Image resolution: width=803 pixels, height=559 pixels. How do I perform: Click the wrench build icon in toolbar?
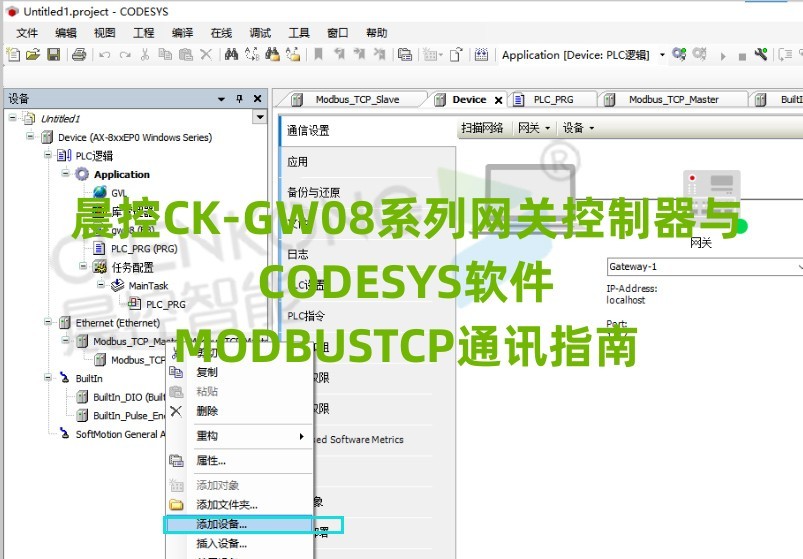(x=761, y=54)
